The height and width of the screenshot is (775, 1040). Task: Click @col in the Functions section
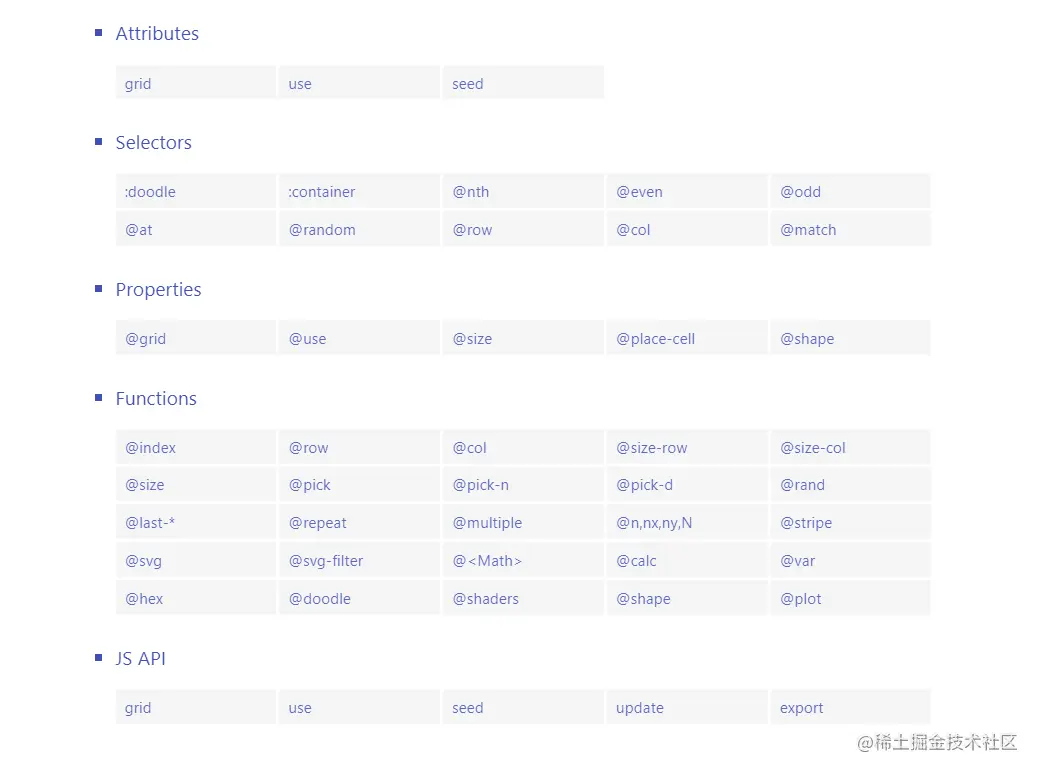523,447
